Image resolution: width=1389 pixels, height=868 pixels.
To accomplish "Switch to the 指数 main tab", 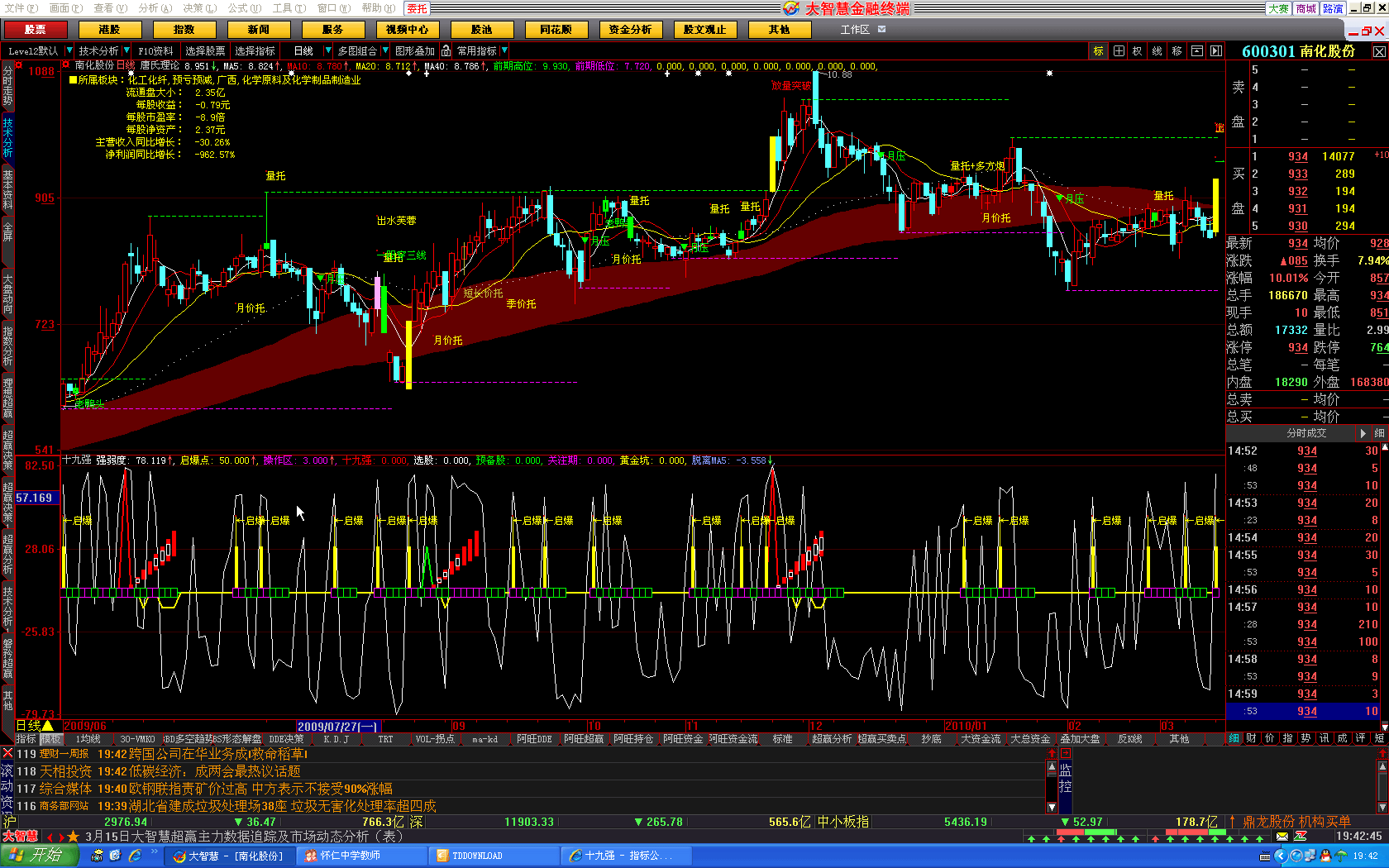I will pos(184,30).
